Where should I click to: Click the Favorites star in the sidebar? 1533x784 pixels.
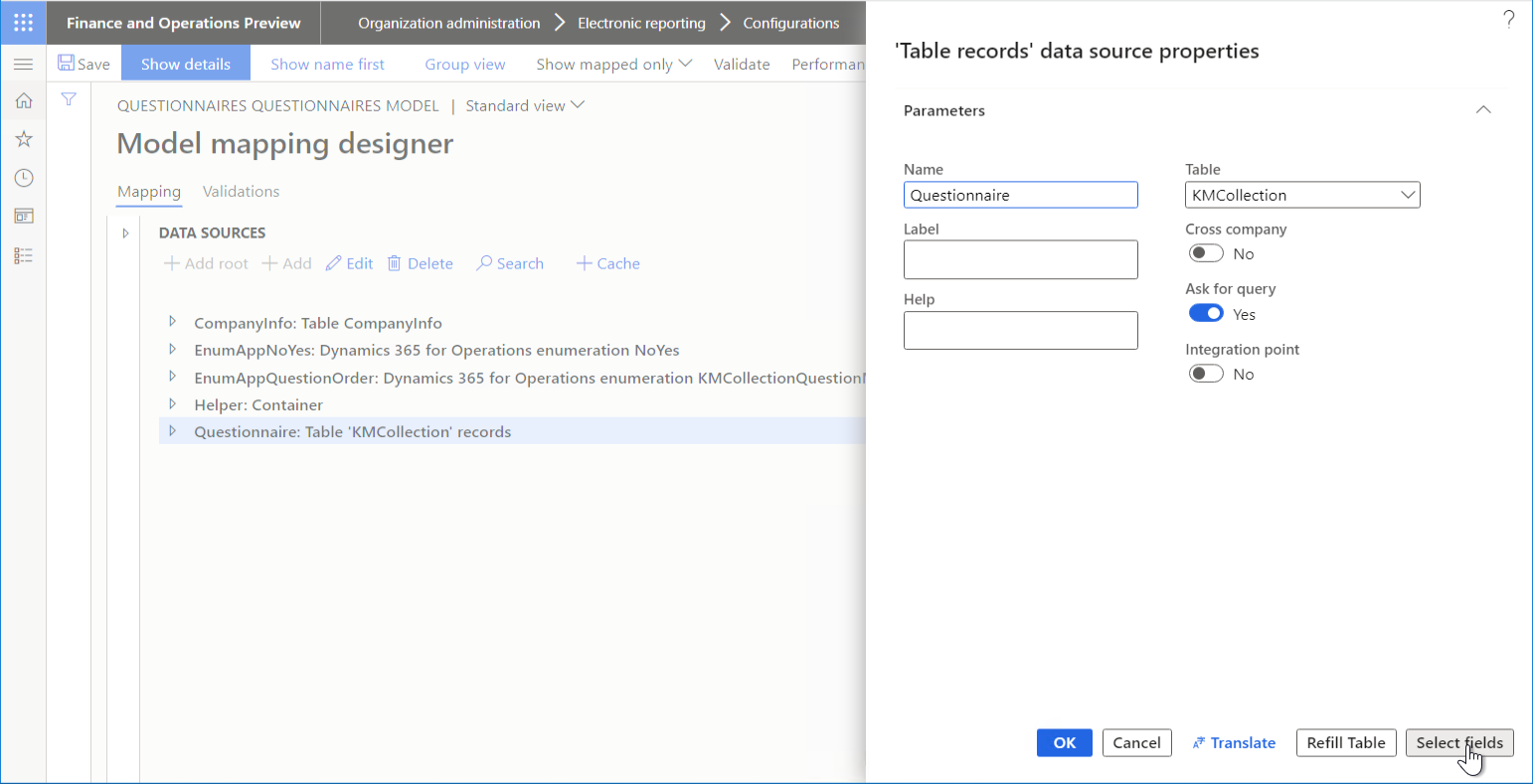coord(22,139)
